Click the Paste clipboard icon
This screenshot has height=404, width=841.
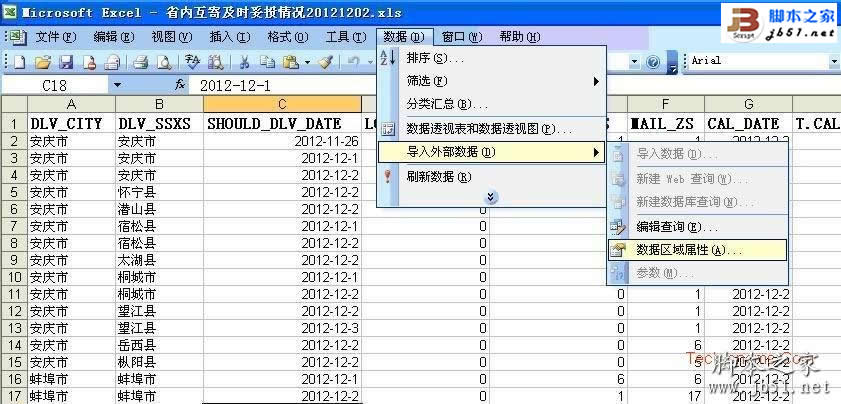[290, 62]
